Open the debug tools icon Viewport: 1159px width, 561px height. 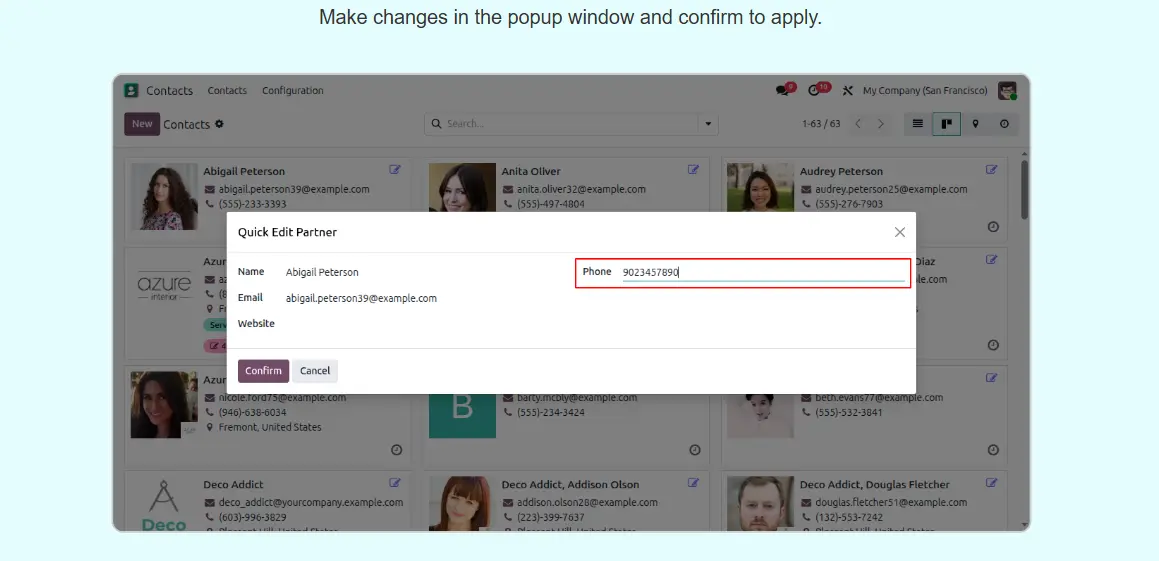click(x=847, y=91)
